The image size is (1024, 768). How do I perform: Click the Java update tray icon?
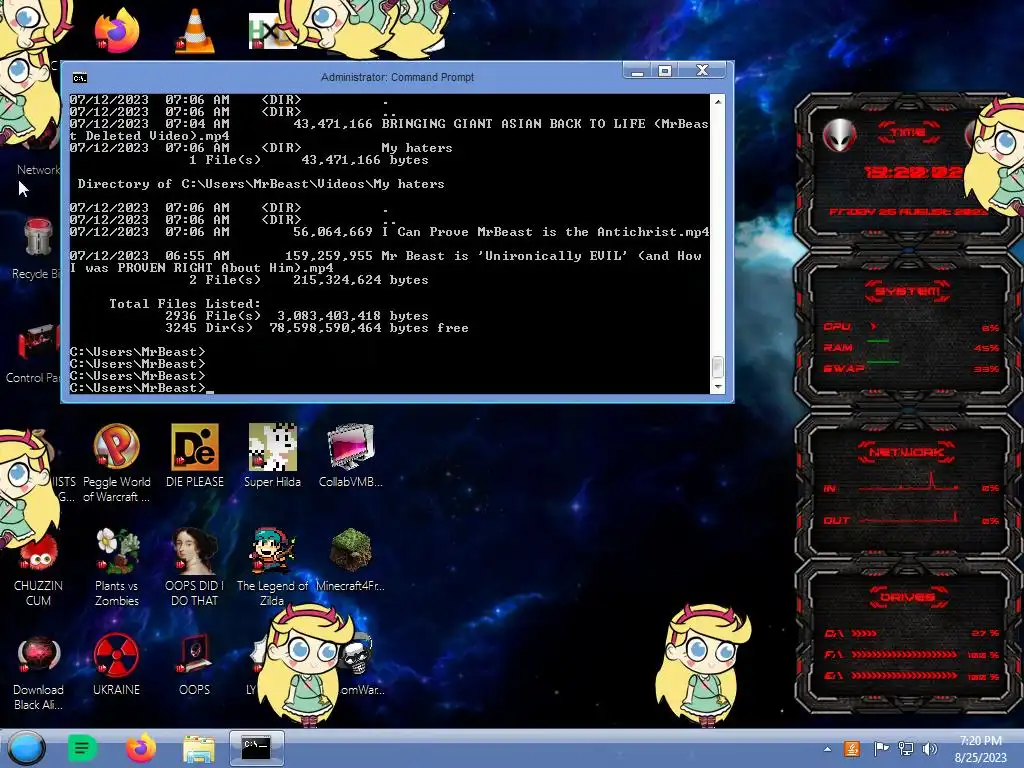[852, 749]
